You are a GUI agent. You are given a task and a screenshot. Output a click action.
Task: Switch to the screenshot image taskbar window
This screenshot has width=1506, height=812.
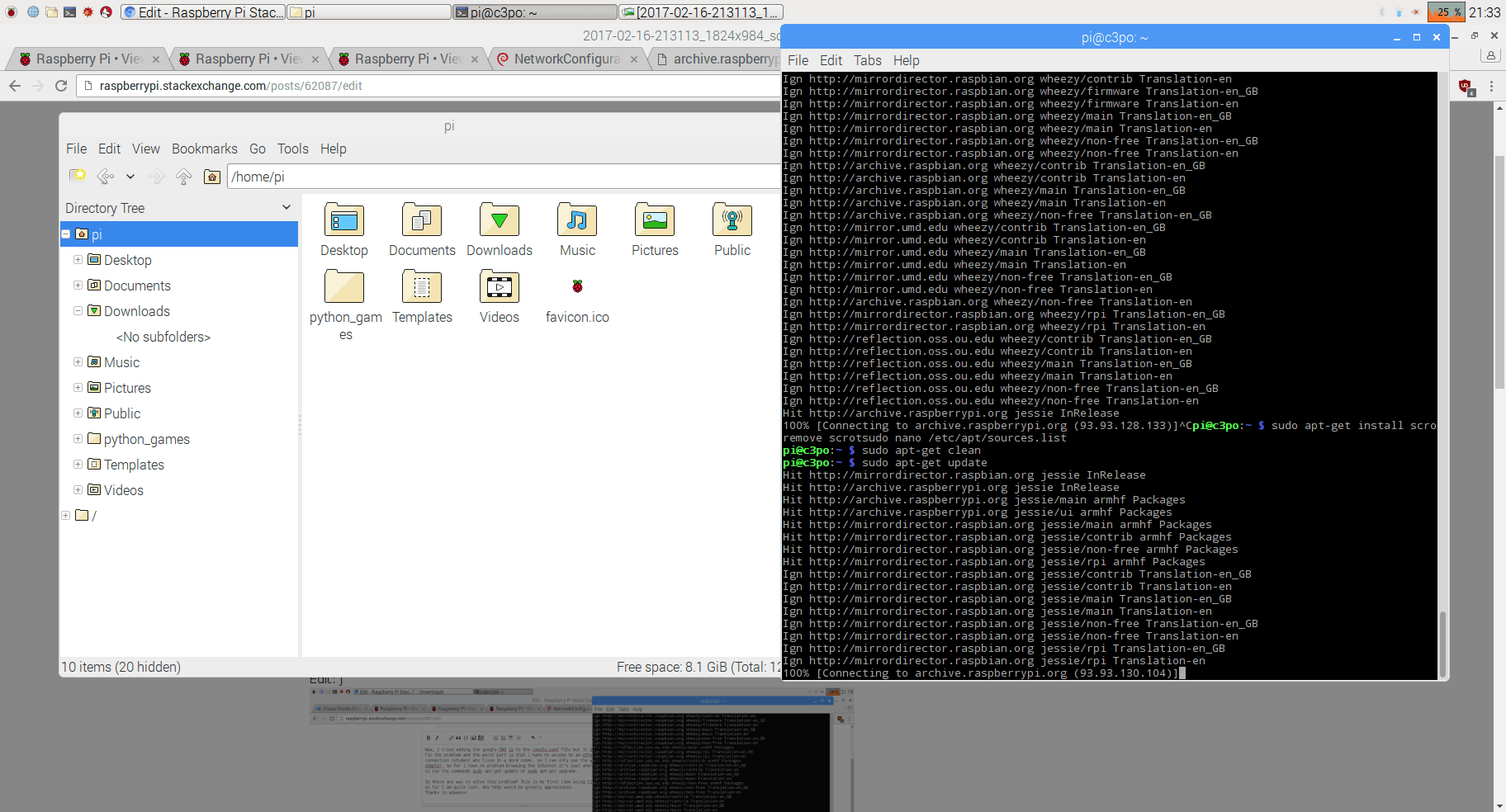tap(701, 12)
